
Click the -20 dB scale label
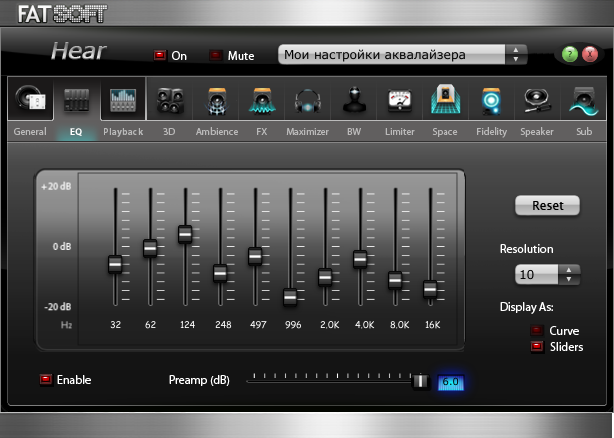(58, 306)
